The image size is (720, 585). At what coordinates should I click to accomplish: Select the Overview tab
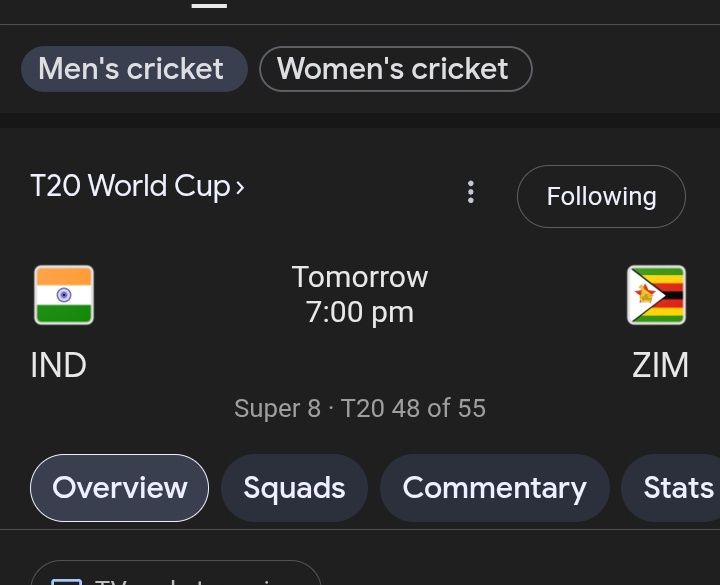click(119, 488)
